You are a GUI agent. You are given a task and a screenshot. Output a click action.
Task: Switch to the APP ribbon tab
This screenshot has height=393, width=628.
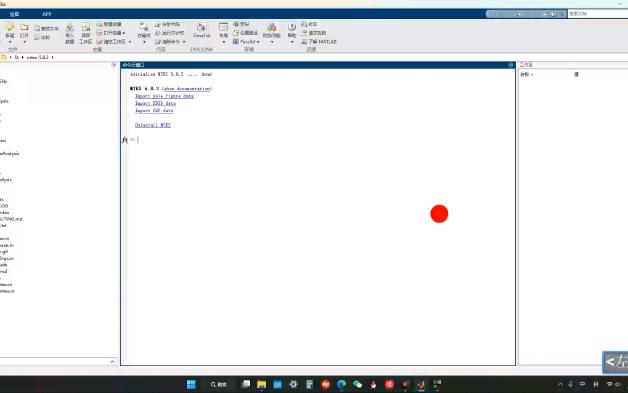[46, 14]
